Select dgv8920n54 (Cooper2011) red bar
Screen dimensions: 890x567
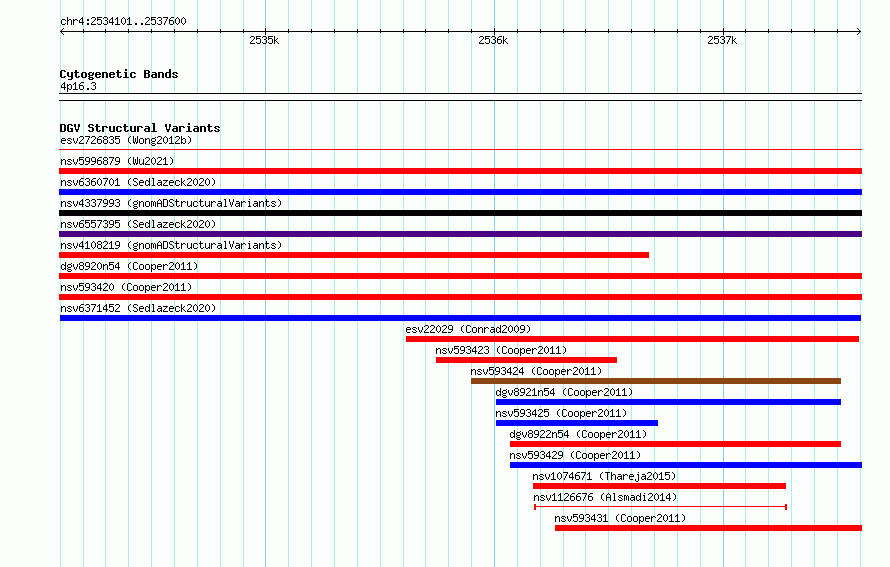pos(460,276)
